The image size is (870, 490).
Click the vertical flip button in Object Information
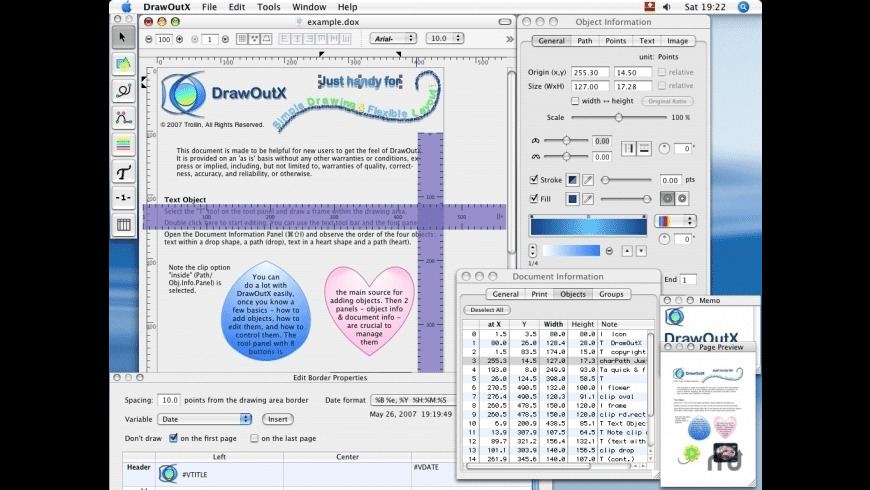[644, 149]
